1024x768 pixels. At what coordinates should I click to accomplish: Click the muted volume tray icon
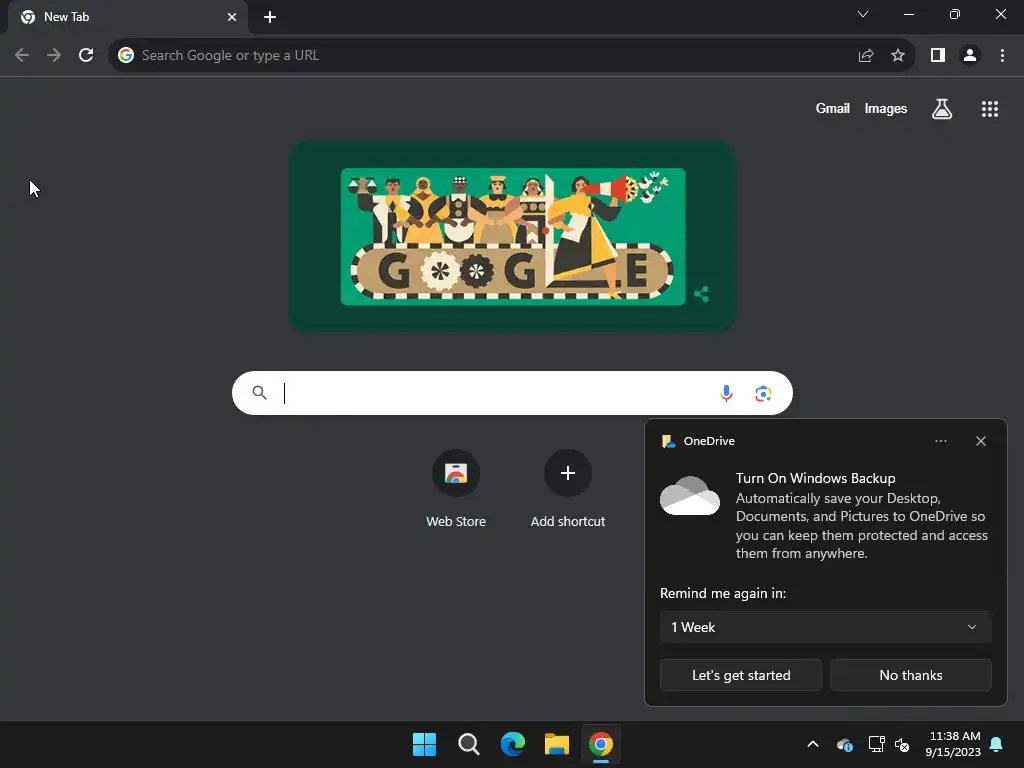pos(903,744)
